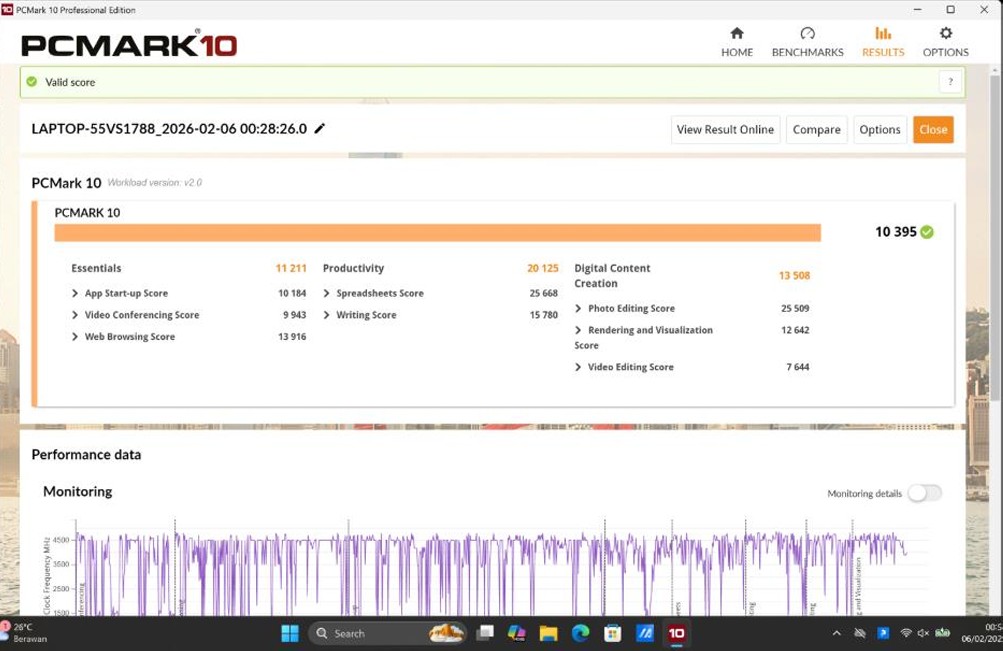This screenshot has width=1003, height=651.
Task: Switch to BENCHMARKS tab
Action: coord(807,42)
